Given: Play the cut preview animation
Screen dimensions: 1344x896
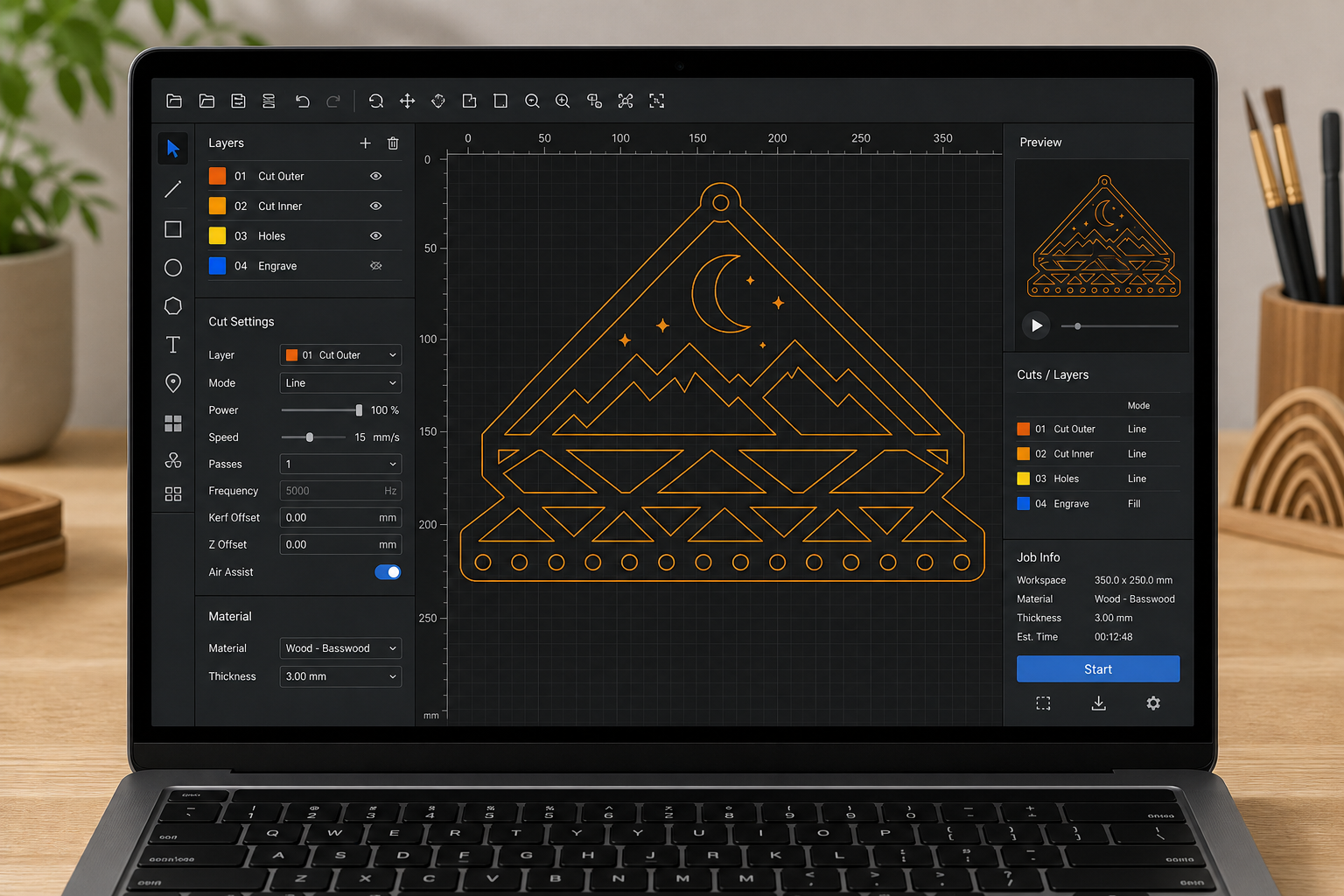Looking at the screenshot, I should click(1036, 325).
